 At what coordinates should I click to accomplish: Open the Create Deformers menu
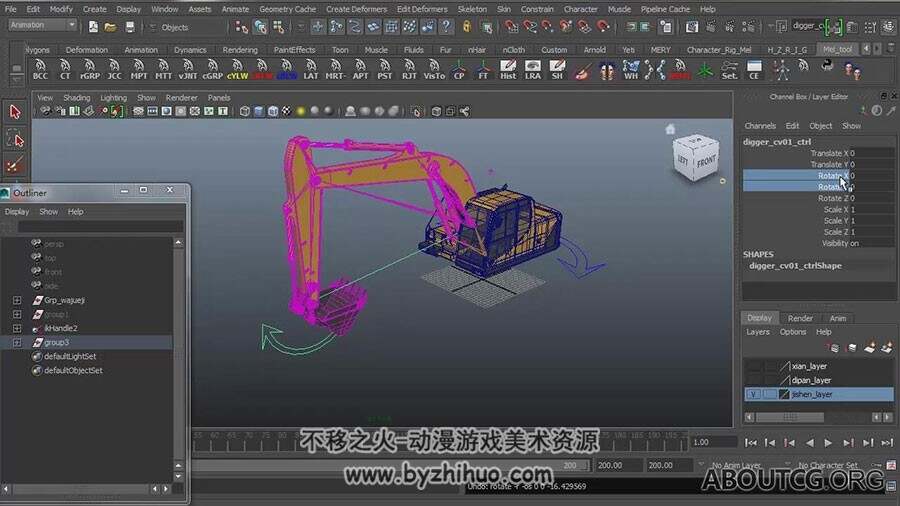point(356,9)
